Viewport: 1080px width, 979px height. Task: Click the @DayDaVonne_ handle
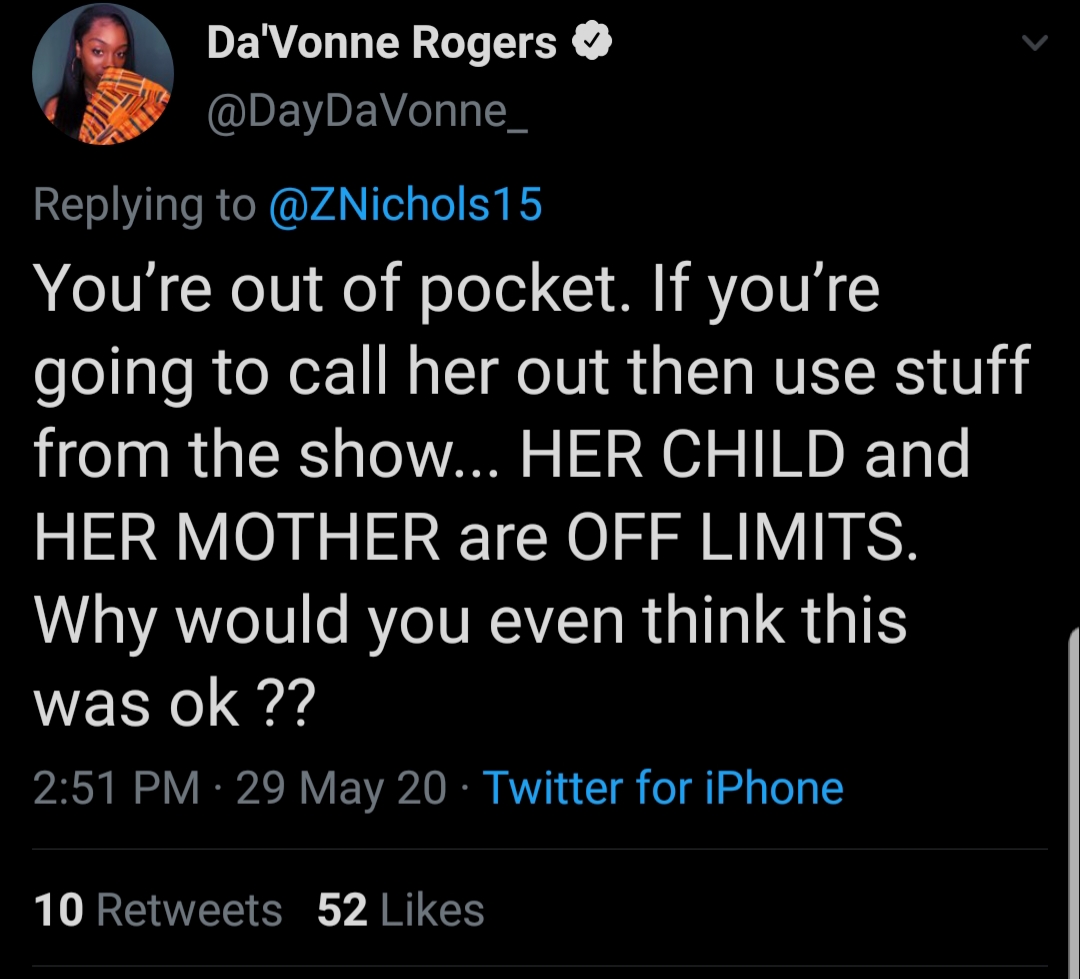pos(368,112)
